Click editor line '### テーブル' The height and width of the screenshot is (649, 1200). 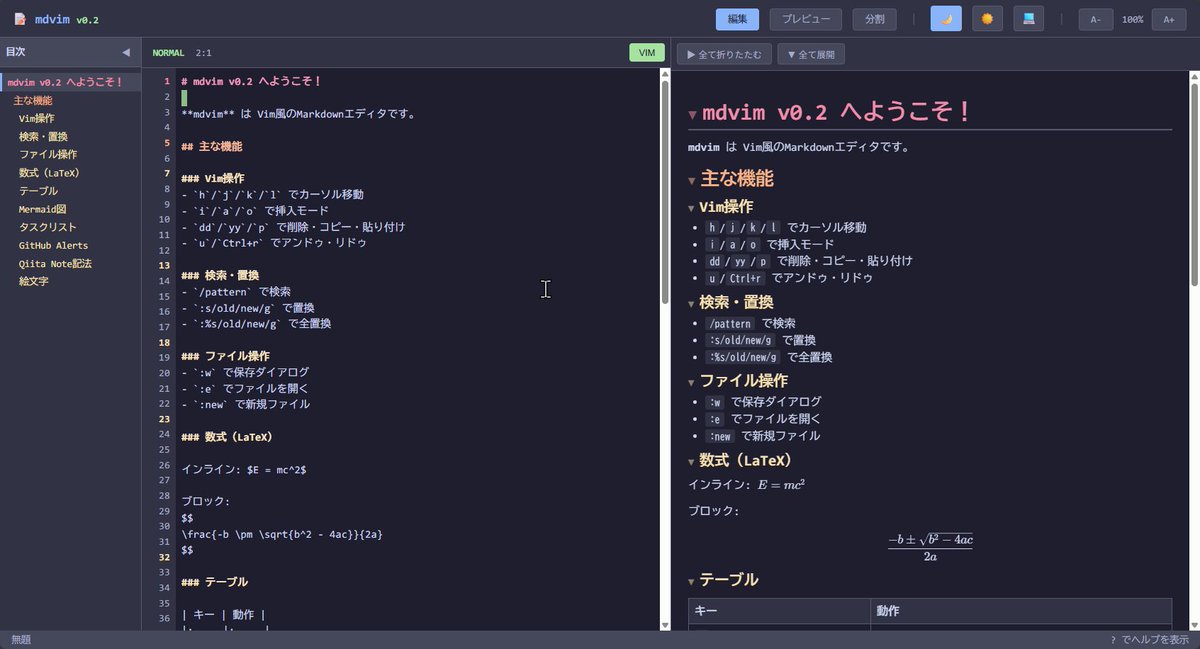(x=214, y=581)
